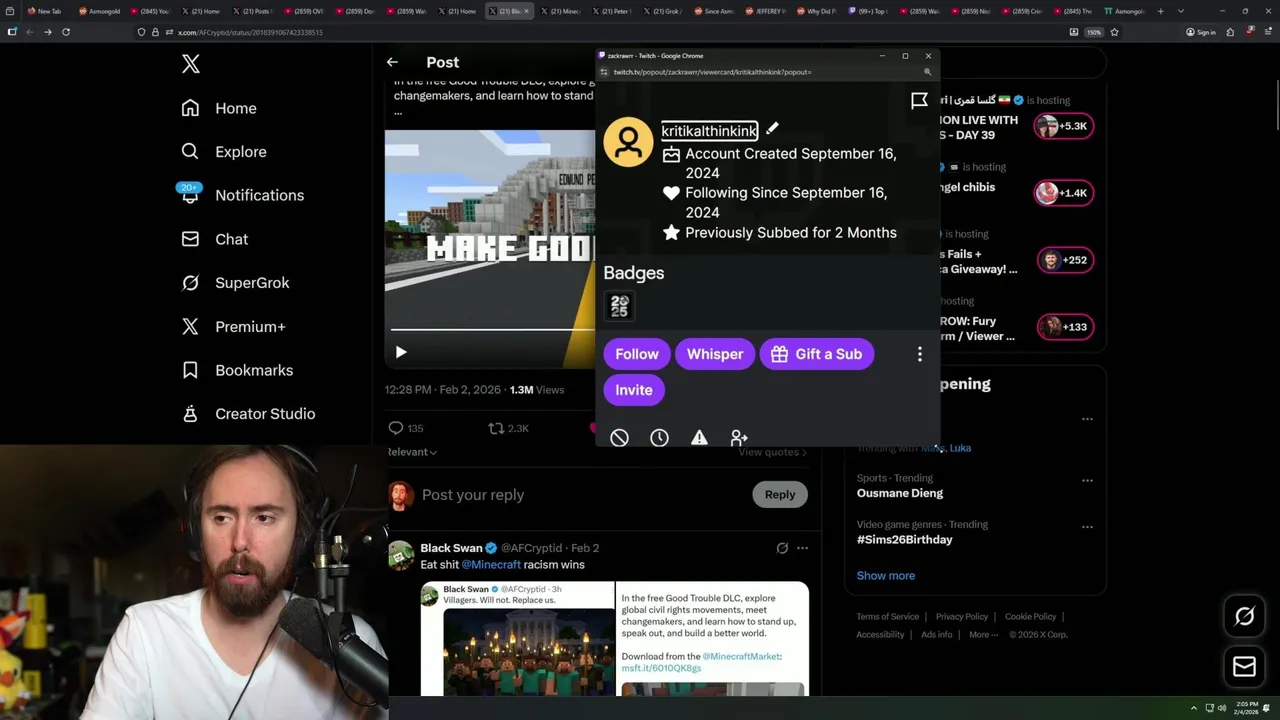This screenshot has width=1280, height=720.
Task: Open the Cookie Policy footer link
Action: [x=1030, y=617]
